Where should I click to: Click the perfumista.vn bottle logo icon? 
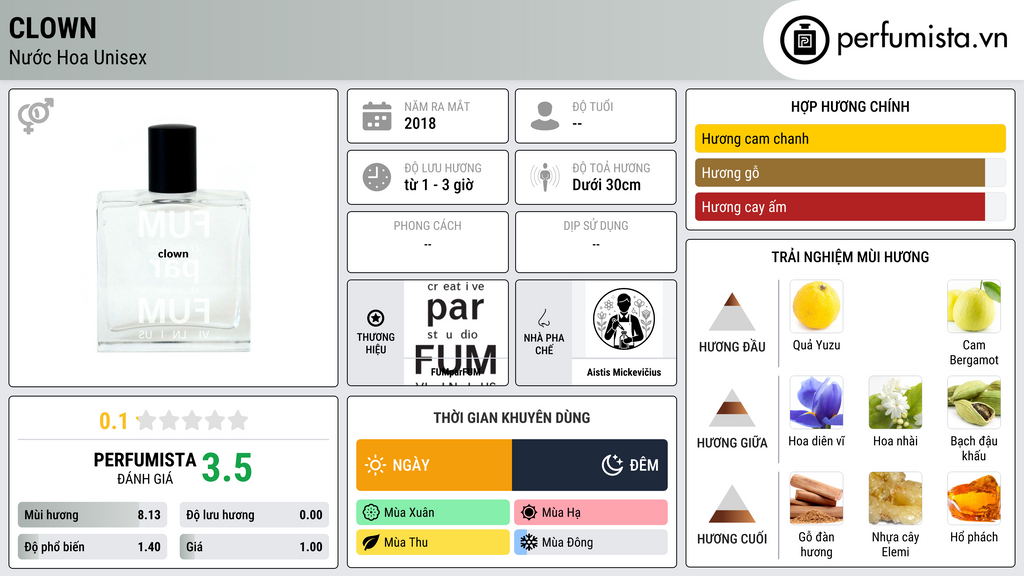coord(804,40)
